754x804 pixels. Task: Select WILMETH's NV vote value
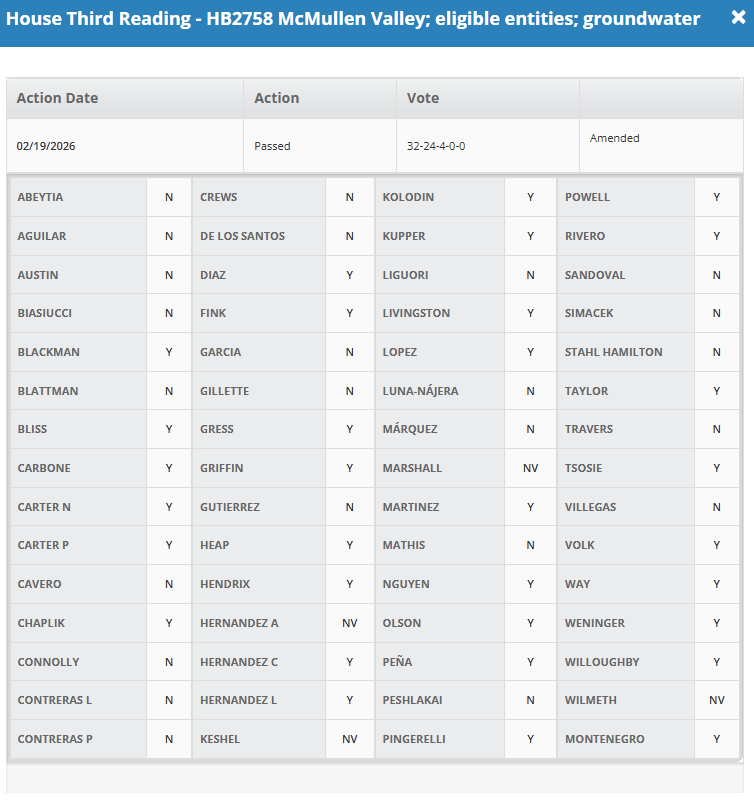tap(716, 700)
